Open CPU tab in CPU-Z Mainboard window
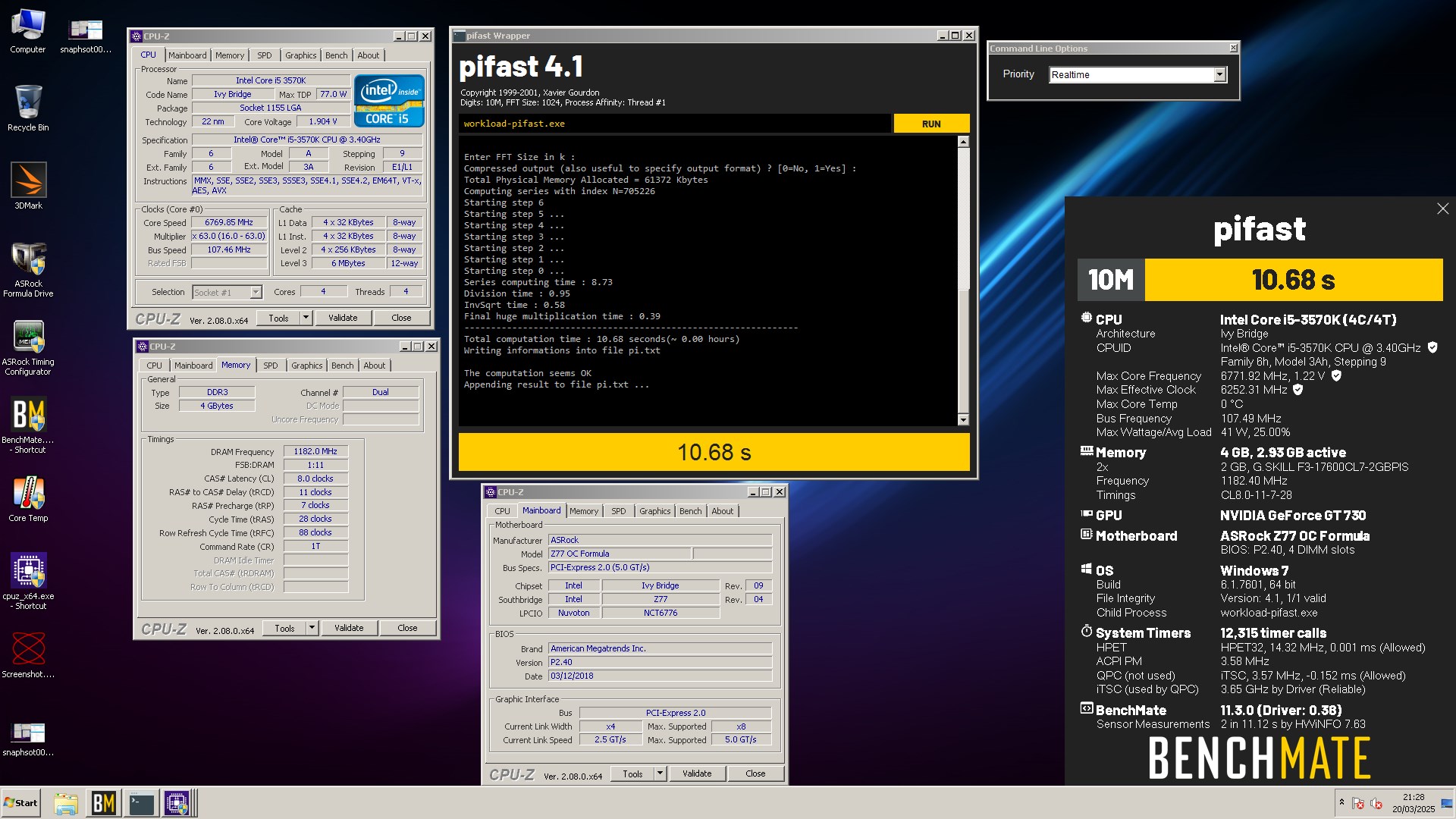The width and height of the screenshot is (1456, 819). tap(502, 511)
